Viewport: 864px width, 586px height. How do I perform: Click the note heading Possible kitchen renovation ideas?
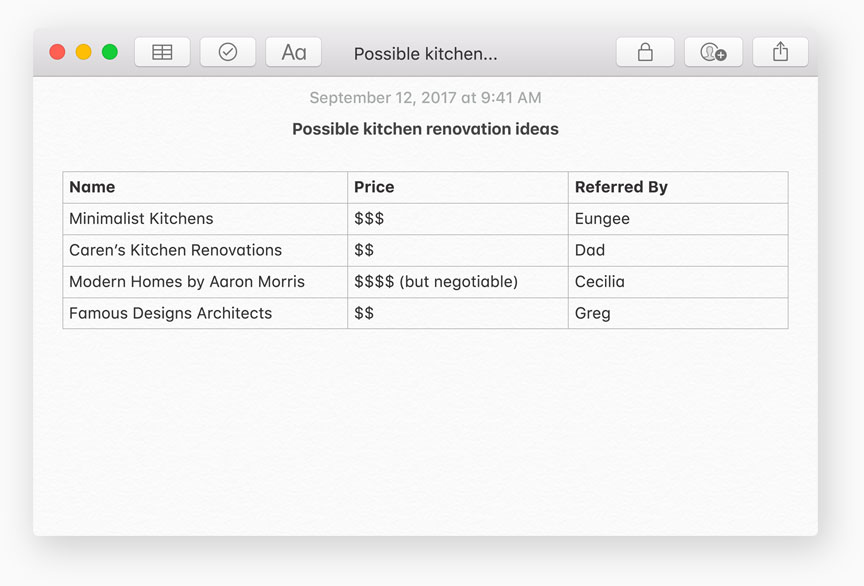click(x=425, y=129)
